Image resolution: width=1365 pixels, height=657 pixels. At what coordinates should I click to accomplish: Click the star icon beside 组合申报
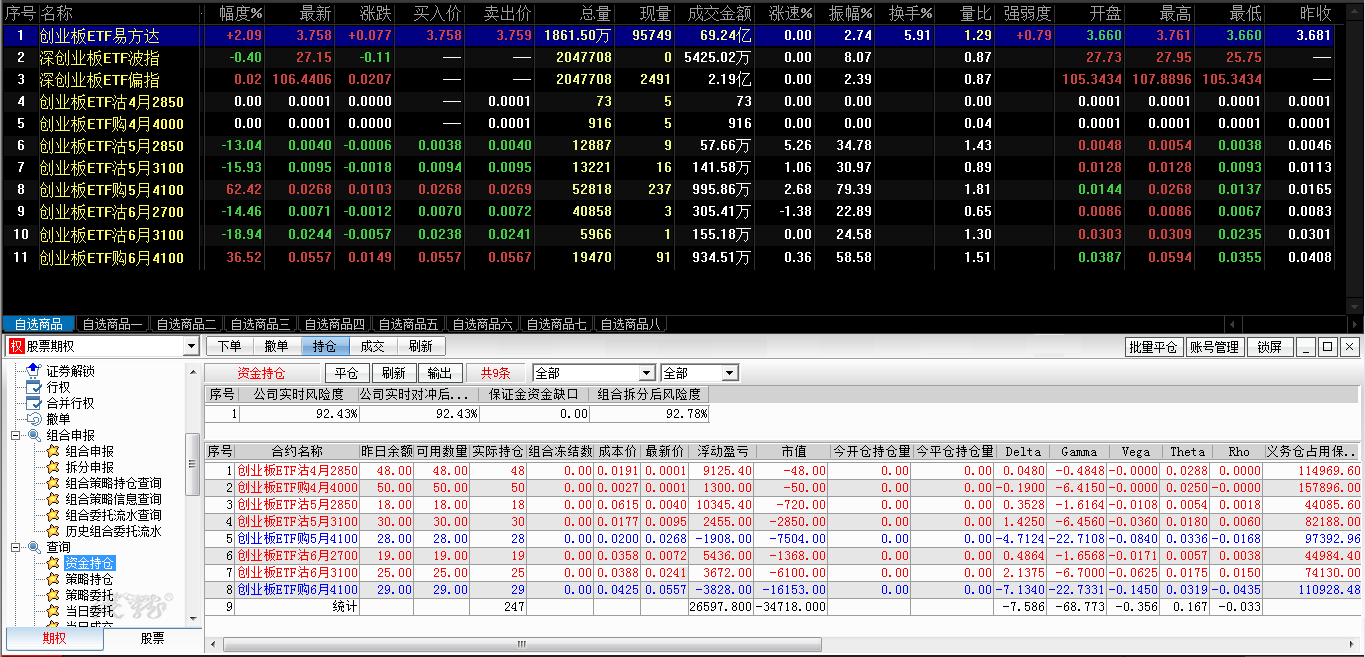point(53,451)
